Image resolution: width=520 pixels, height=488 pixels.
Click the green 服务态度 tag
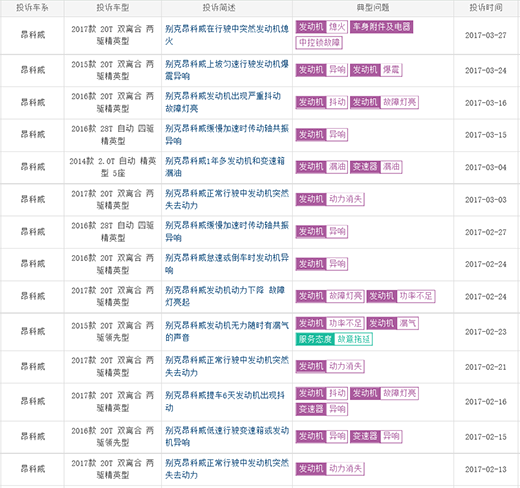pos(315,339)
